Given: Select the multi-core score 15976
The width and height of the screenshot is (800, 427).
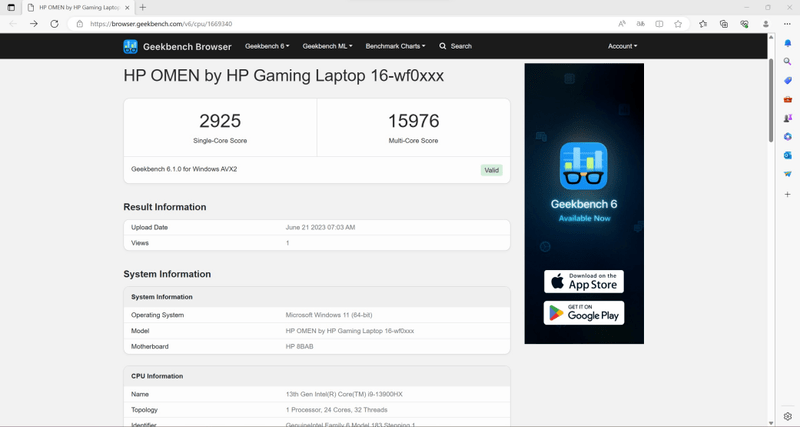Looking at the screenshot, I should [413, 121].
